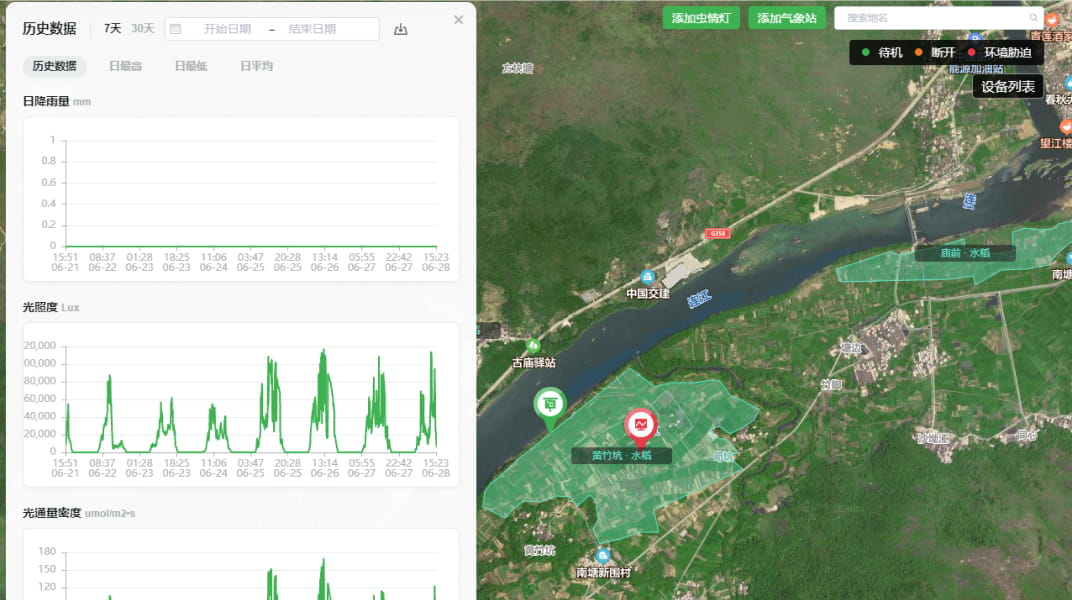1072x600 pixels.
Task: Close the history data panel
Action: 458,20
